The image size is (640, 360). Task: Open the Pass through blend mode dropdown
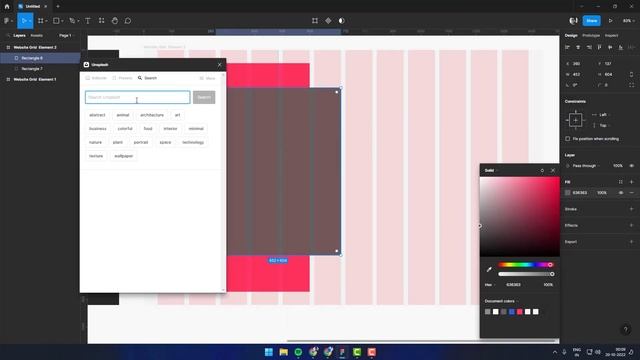pyautogui.click(x=586, y=166)
